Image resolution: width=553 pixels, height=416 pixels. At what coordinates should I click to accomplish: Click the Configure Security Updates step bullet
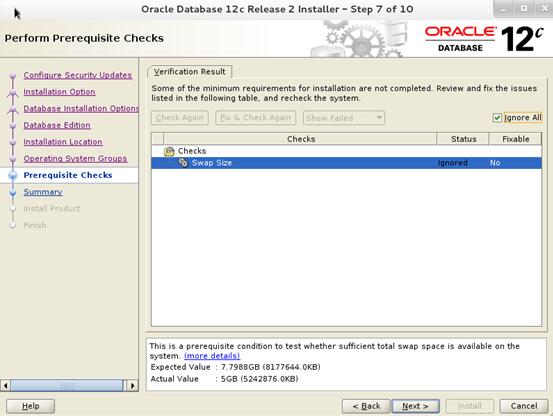tap(13, 75)
